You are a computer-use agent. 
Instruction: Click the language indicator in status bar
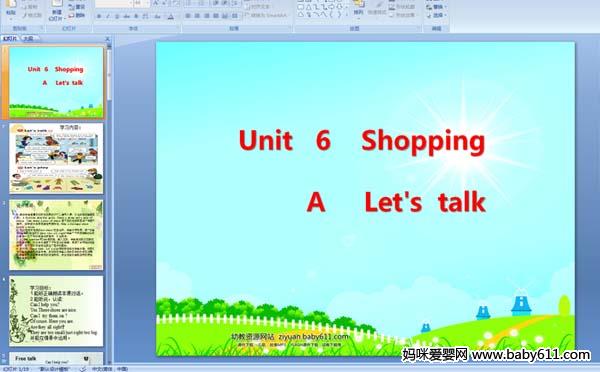tap(110, 369)
